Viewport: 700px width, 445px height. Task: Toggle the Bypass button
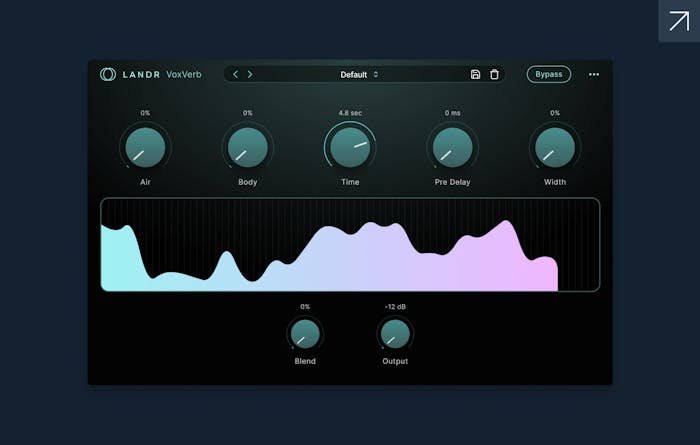tap(549, 74)
